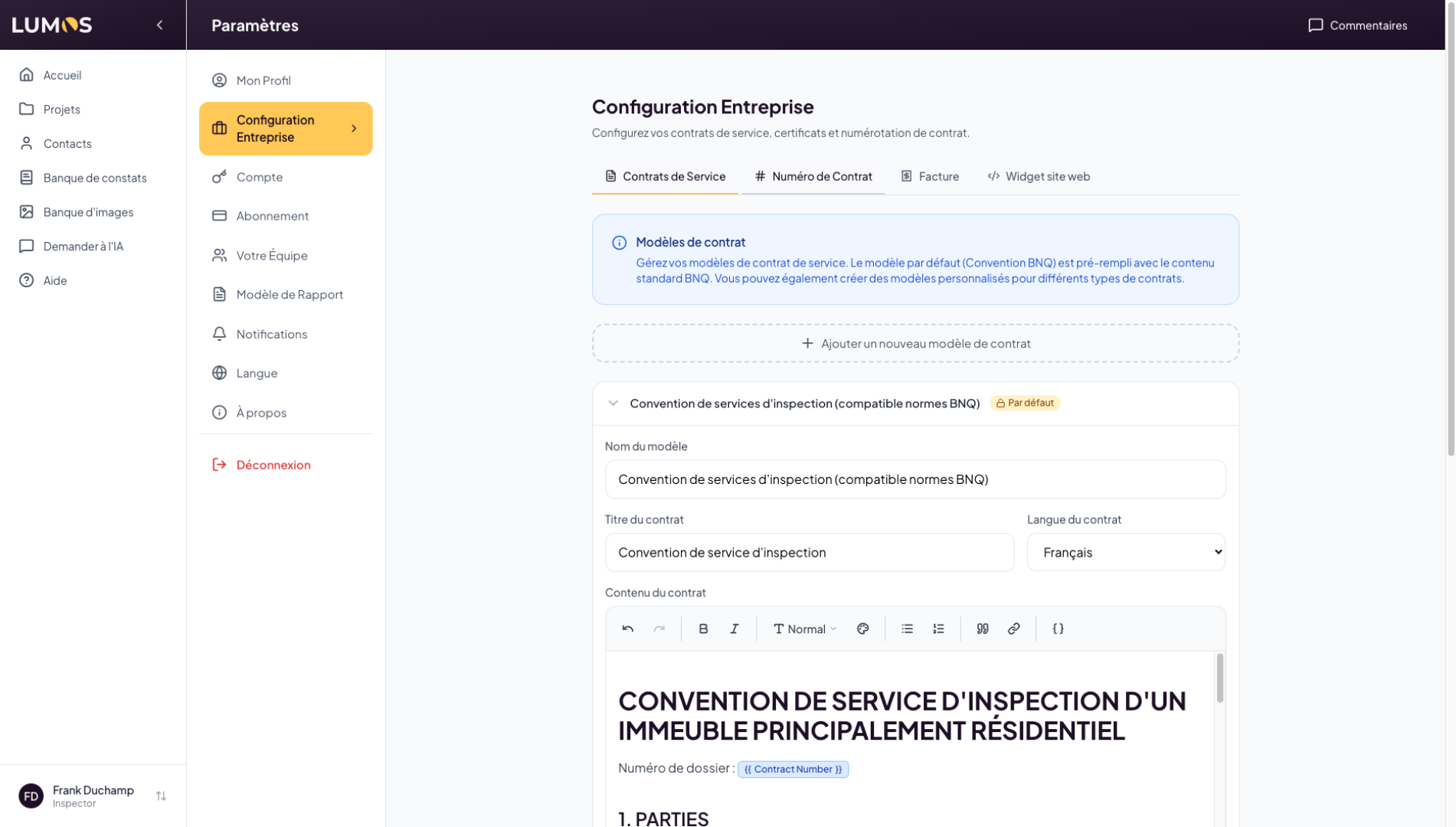This screenshot has width=1456, height=827.
Task: Collapse the left sidebar with arrow icon
Action: 159,25
